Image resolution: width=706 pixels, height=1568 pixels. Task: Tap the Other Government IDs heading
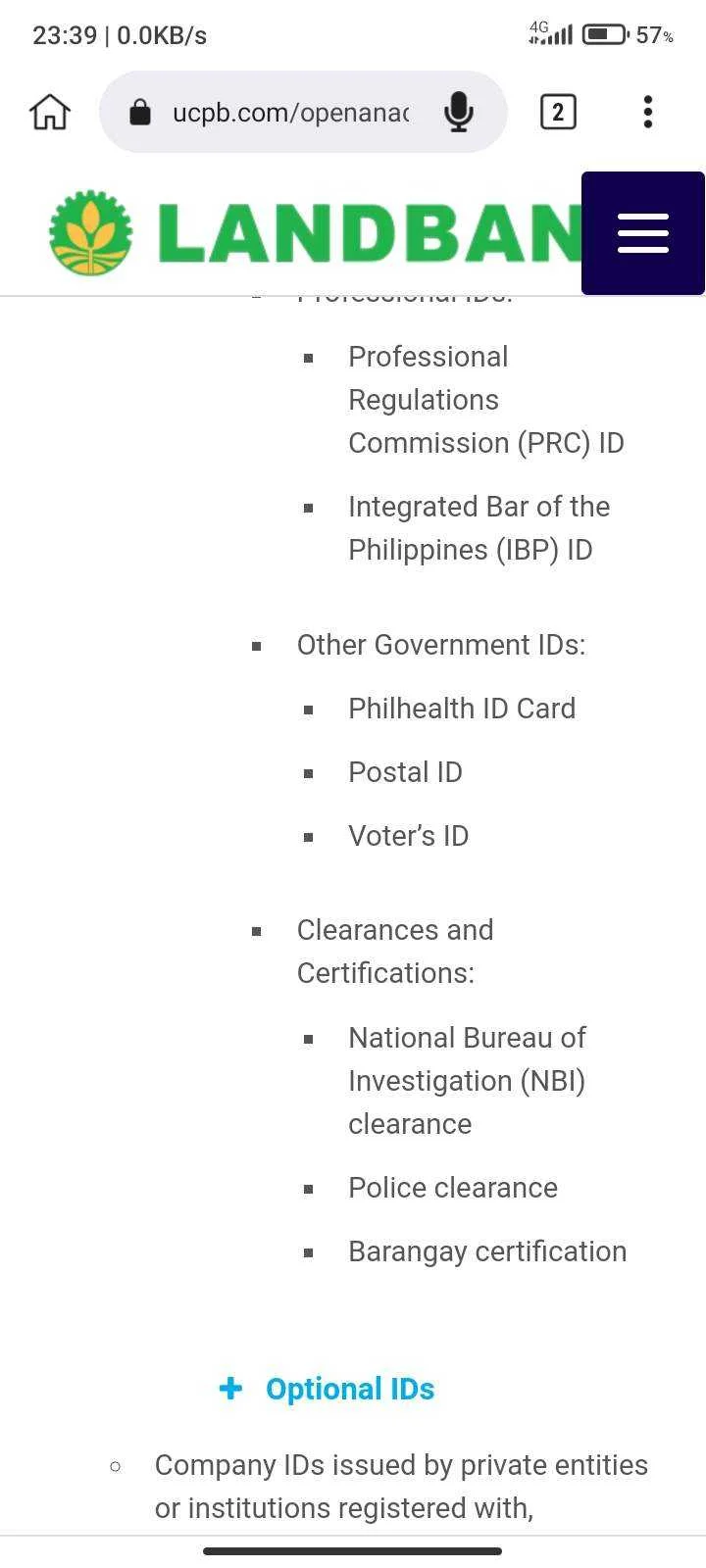pyautogui.click(x=441, y=645)
